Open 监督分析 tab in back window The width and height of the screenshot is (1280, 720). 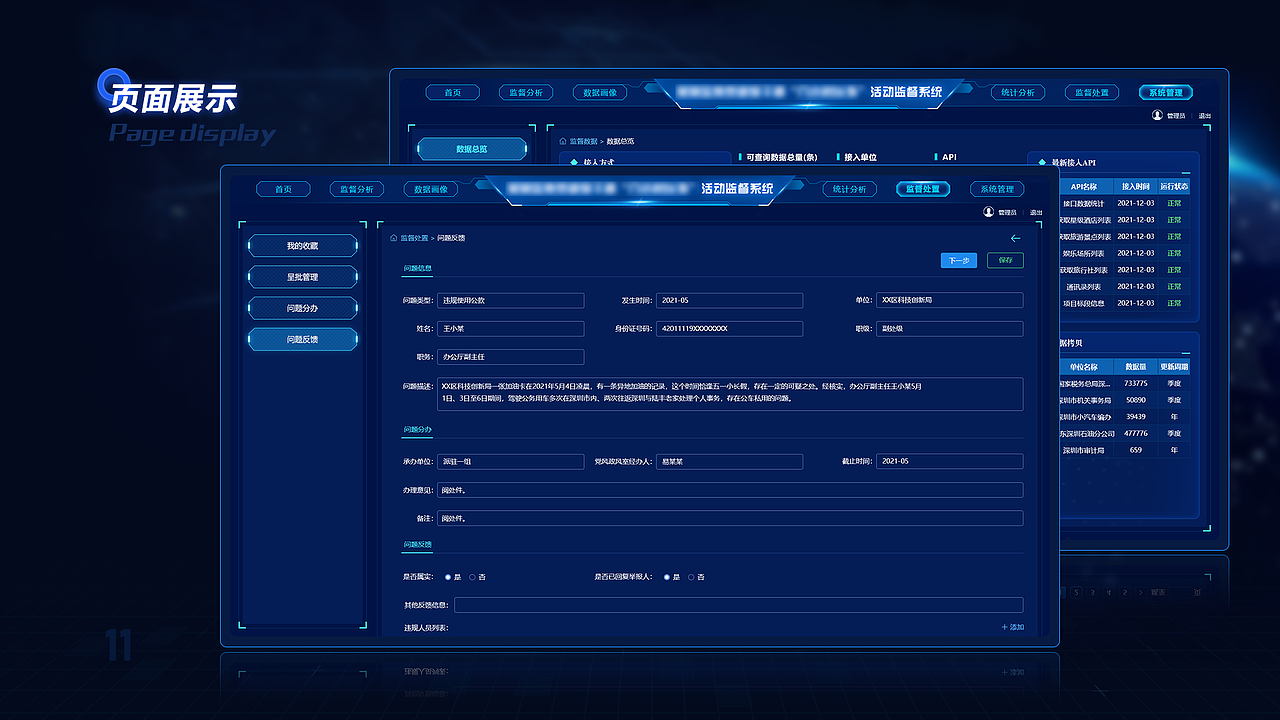click(526, 92)
